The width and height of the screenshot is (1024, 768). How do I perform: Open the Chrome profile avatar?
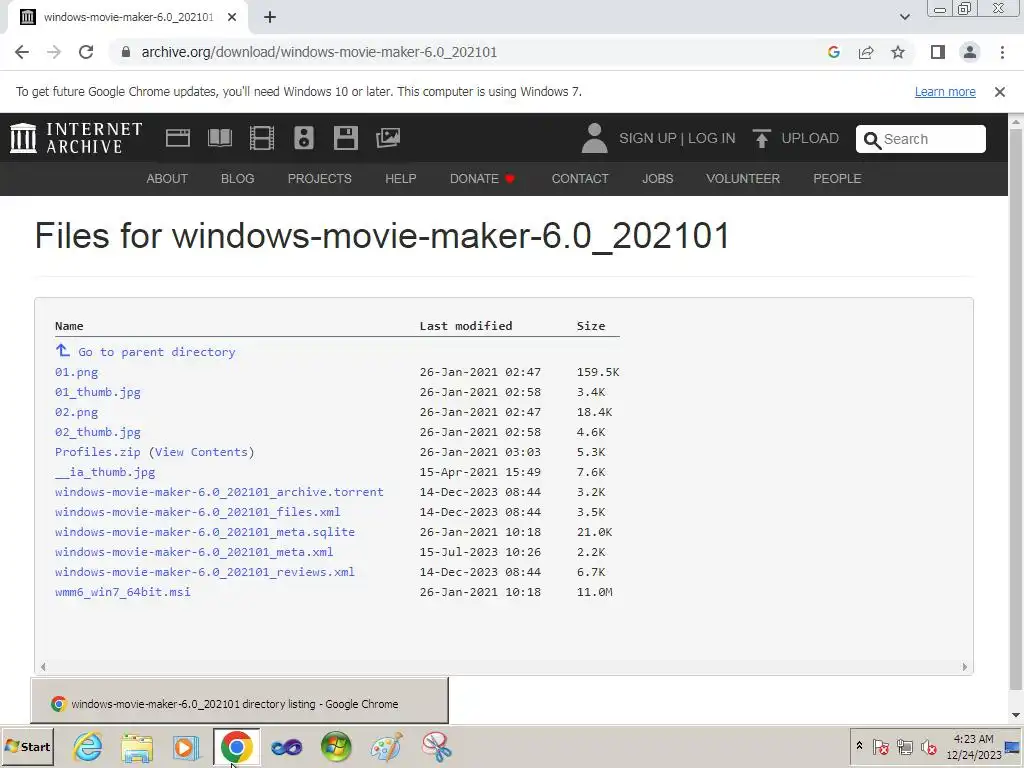click(x=970, y=52)
